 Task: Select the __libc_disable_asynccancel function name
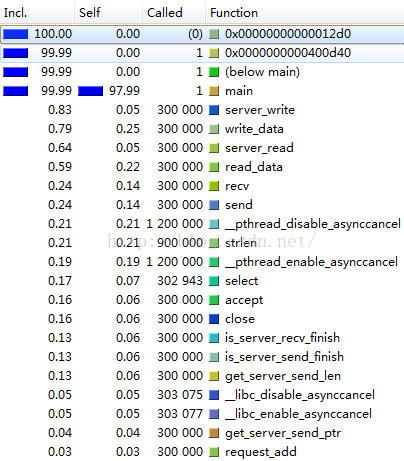tap(300, 395)
